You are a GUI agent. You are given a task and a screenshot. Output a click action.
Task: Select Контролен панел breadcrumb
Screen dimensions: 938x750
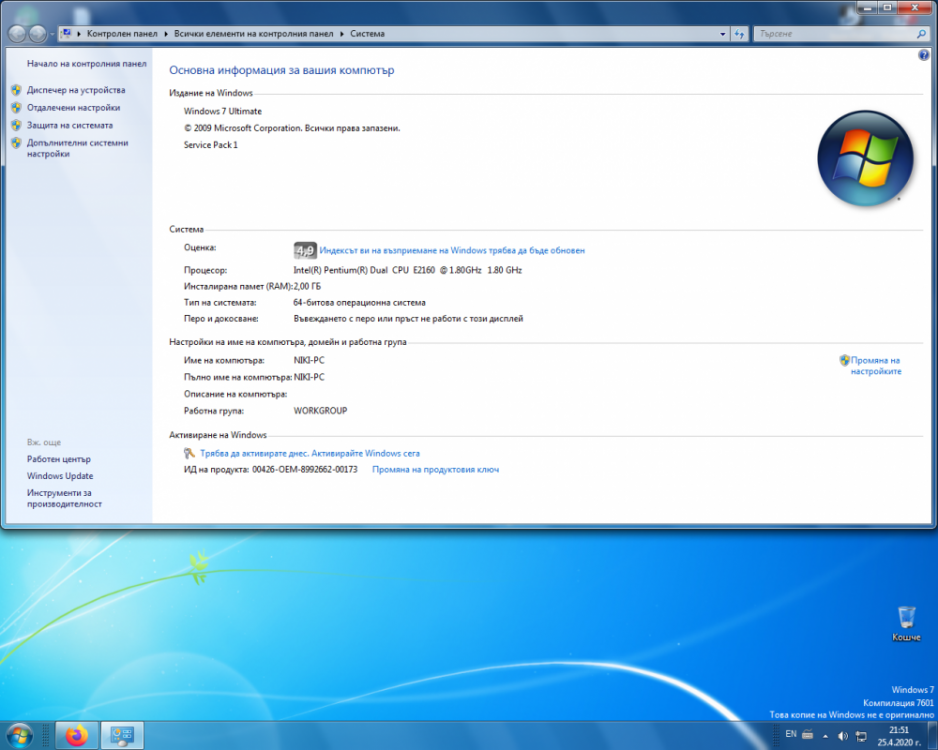(x=122, y=33)
